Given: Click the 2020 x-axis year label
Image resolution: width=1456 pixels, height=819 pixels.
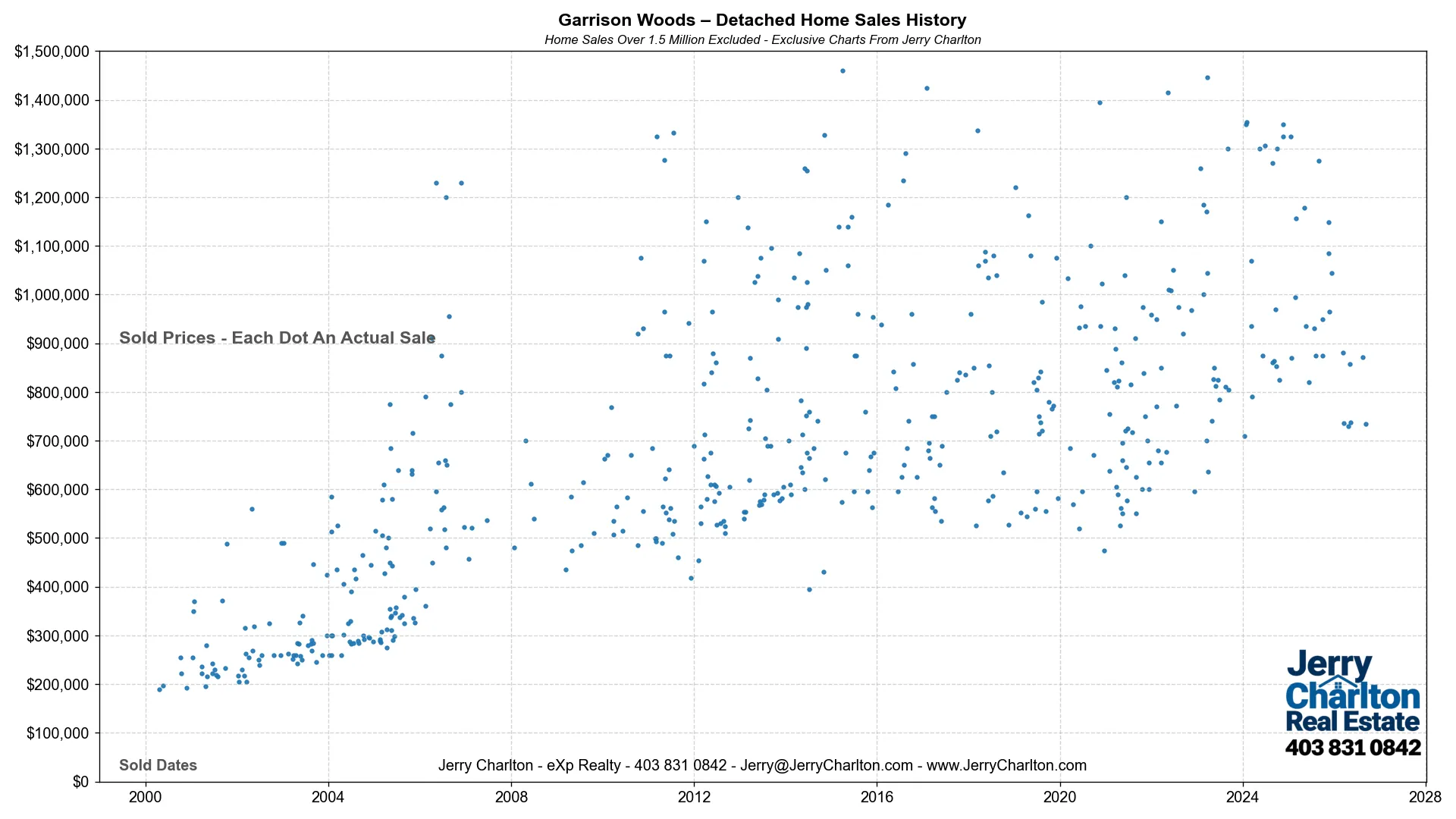Looking at the screenshot, I should tap(1059, 797).
